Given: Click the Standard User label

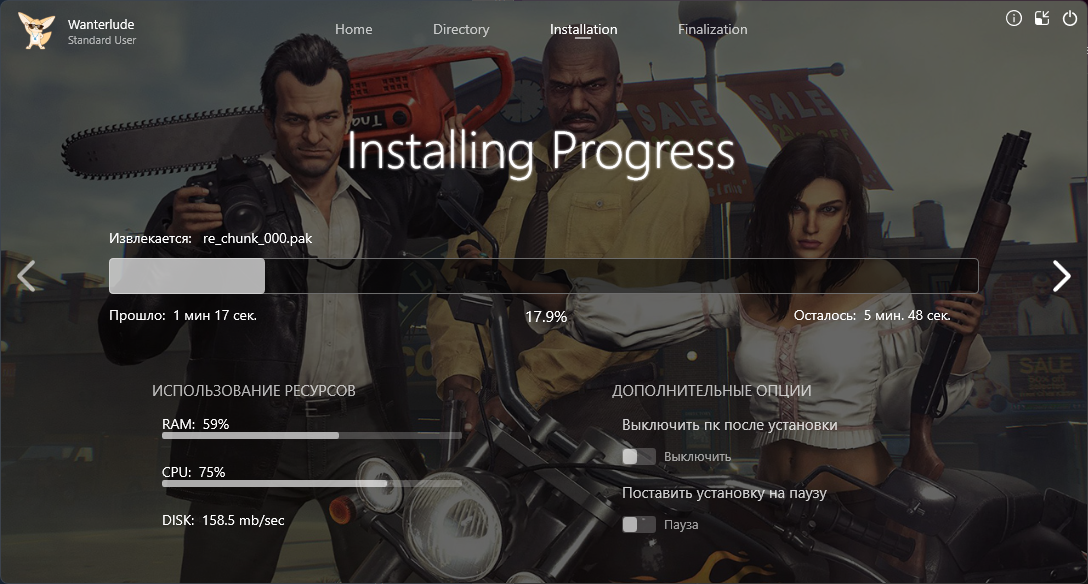Looking at the screenshot, I should click(102, 40).
